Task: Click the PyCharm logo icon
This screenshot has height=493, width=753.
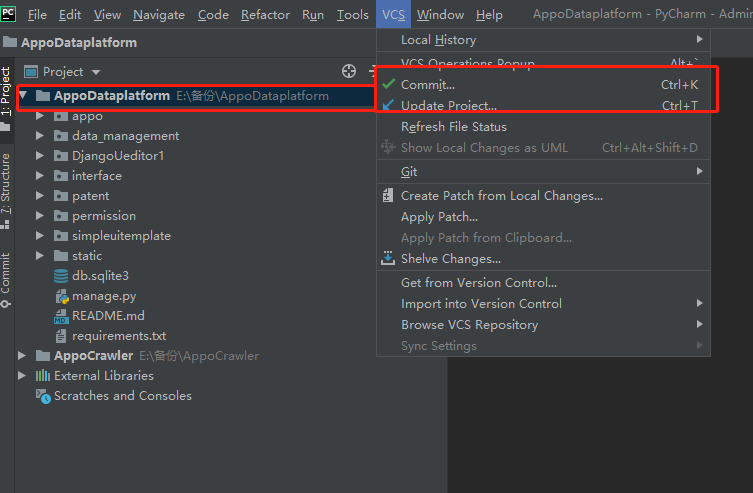Action: (x=8, y=13)
